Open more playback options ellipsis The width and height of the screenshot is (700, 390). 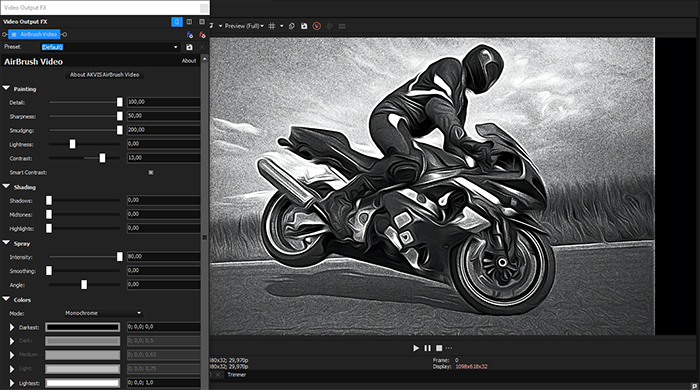(x=449, y=348)
